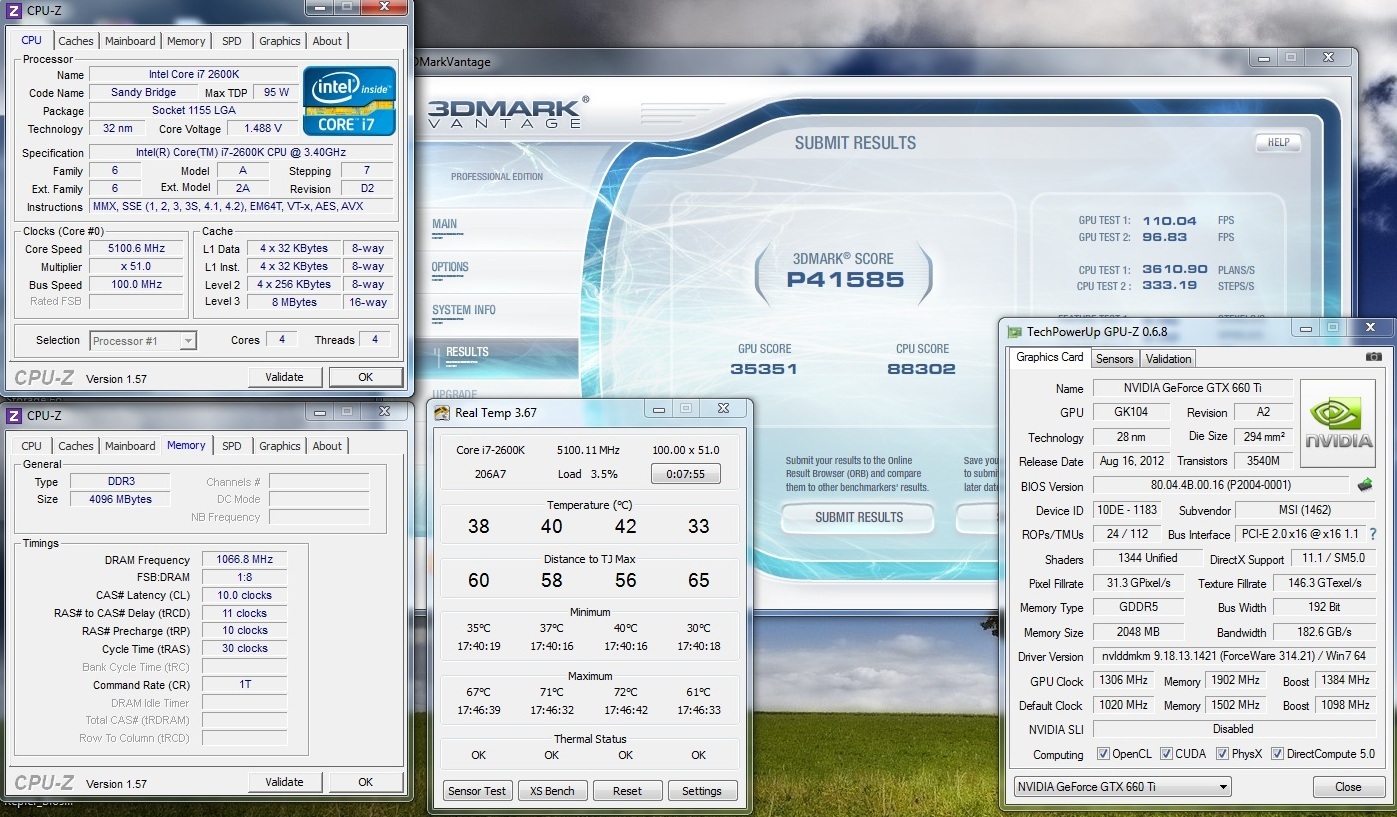
Task: Click the GPU name field NVIDIA GeForce GTX 660 Ti
Action: [x=1193, y=388]
